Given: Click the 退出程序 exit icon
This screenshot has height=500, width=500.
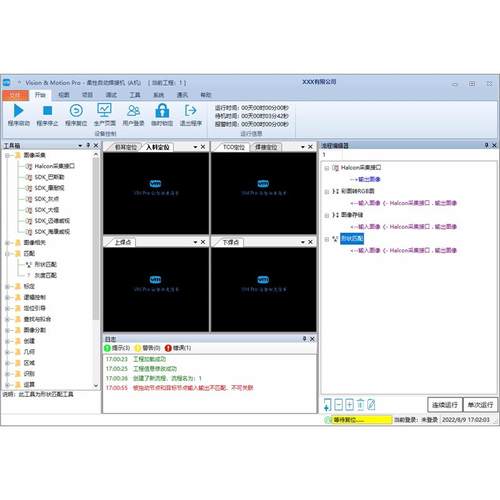Looking at the screenshot, I should [x=191, y=110].
